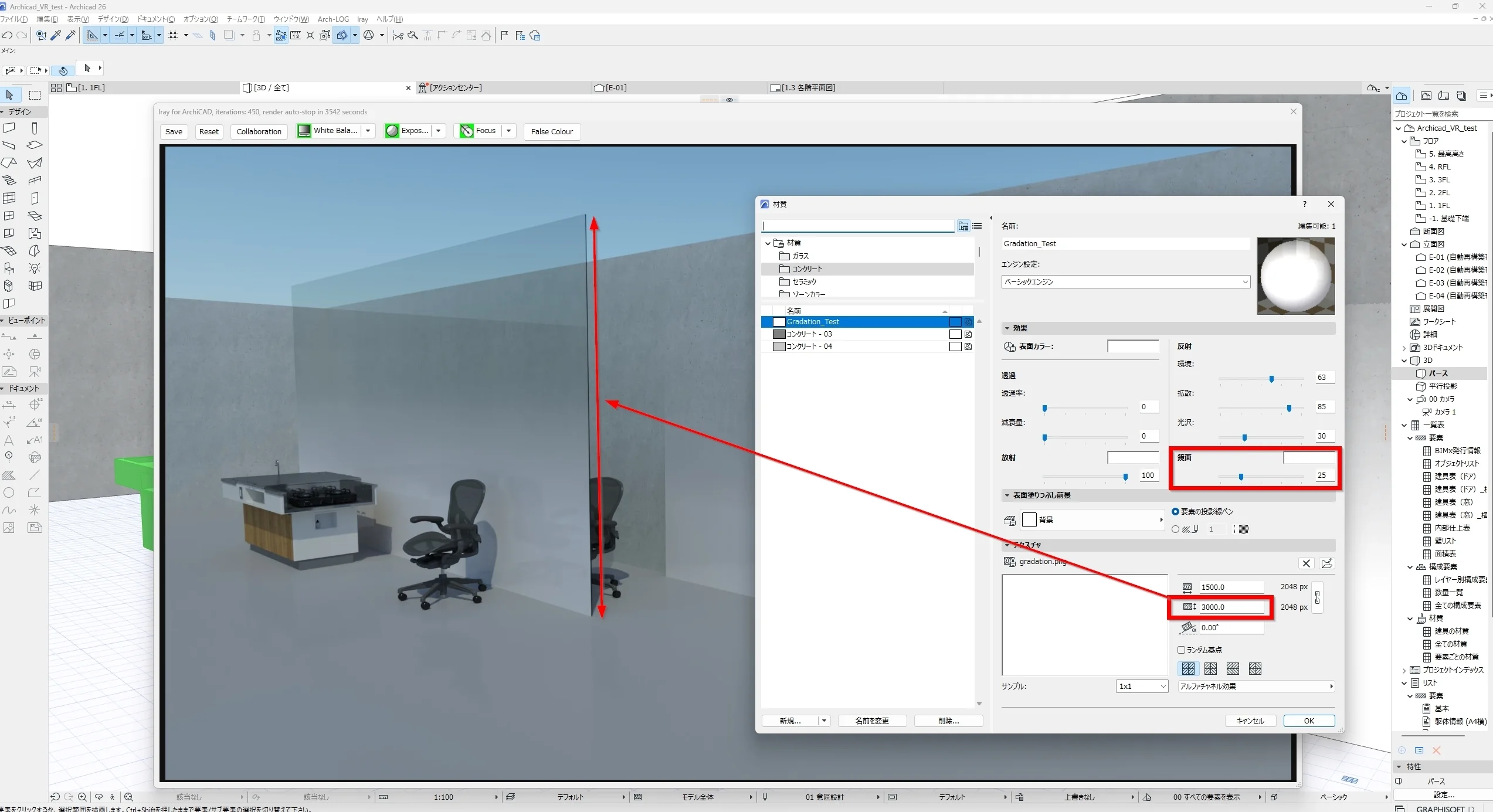The image size is (1493, 812).
Task: Select コンクリート - 03 in material list
Action: click(867, 334)
